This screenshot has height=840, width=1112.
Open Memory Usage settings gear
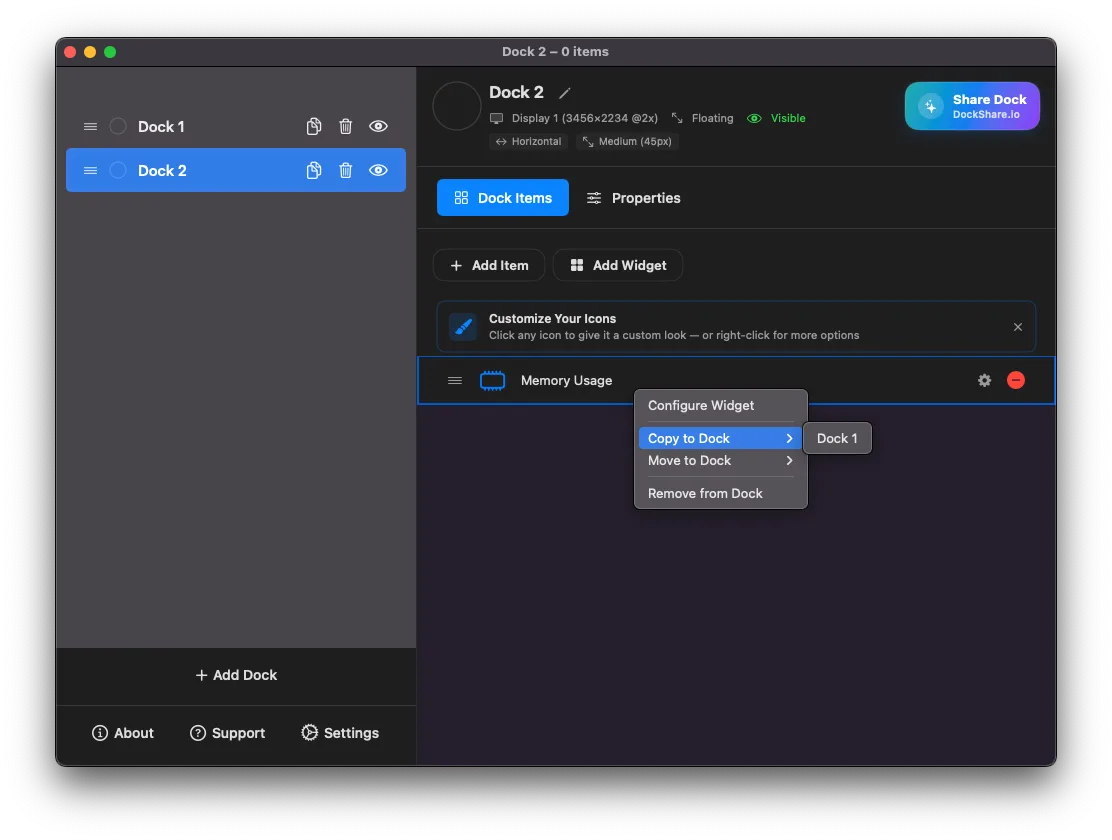click(x=984, y=380)
